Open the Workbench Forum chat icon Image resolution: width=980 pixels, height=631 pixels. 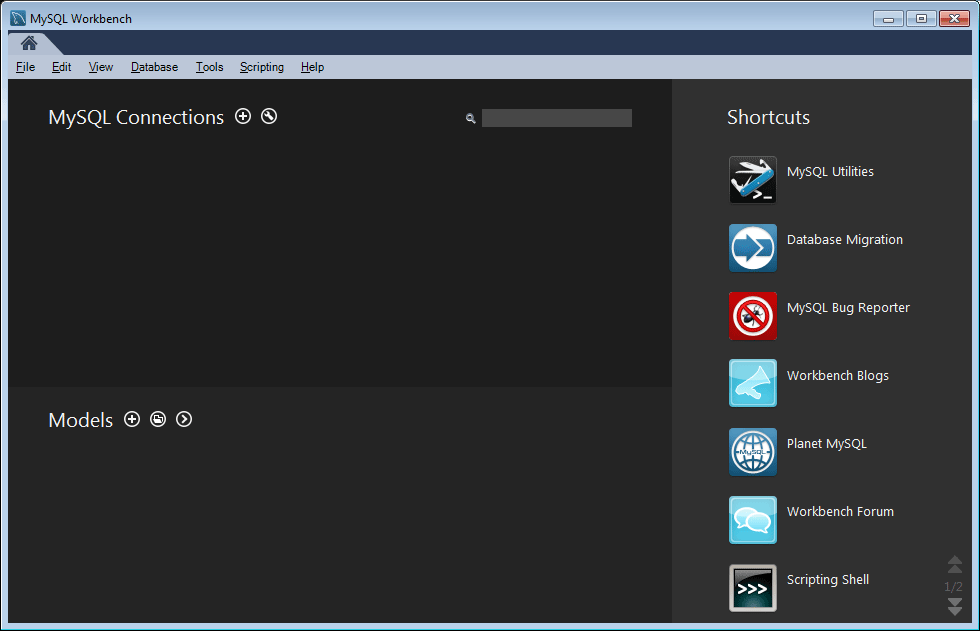point(752,520)
